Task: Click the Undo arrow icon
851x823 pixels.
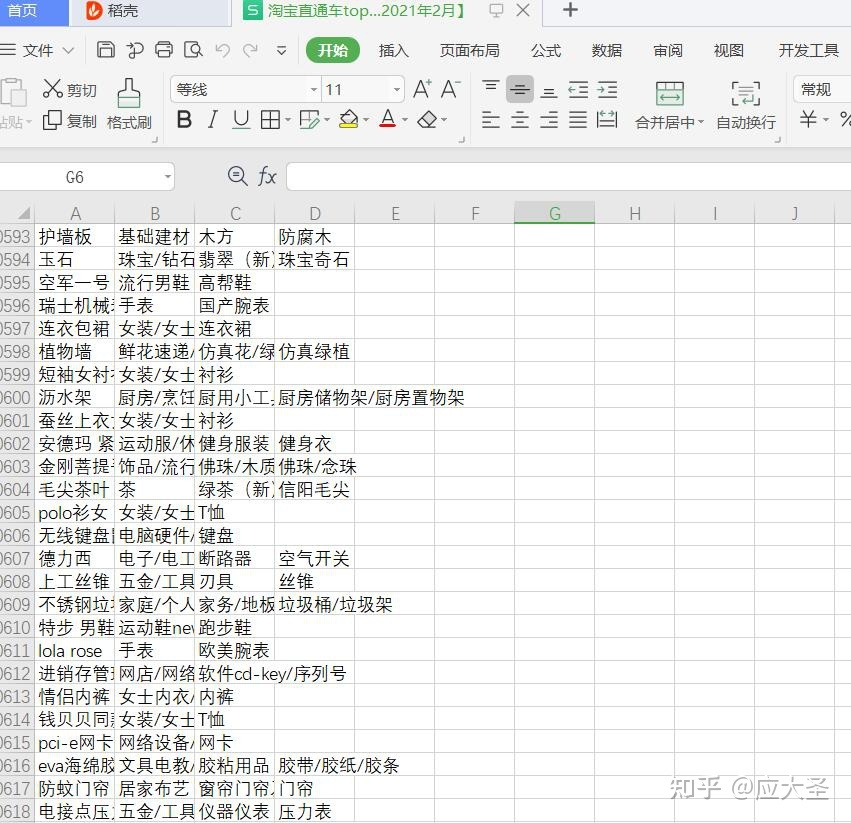Action: click(223, 50)
